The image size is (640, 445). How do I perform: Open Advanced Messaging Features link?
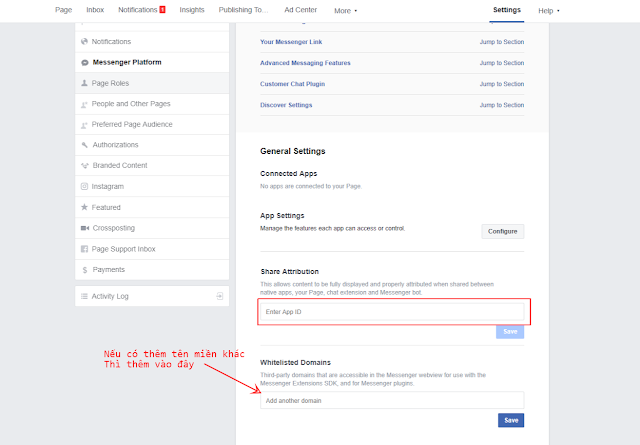point(305,63)
